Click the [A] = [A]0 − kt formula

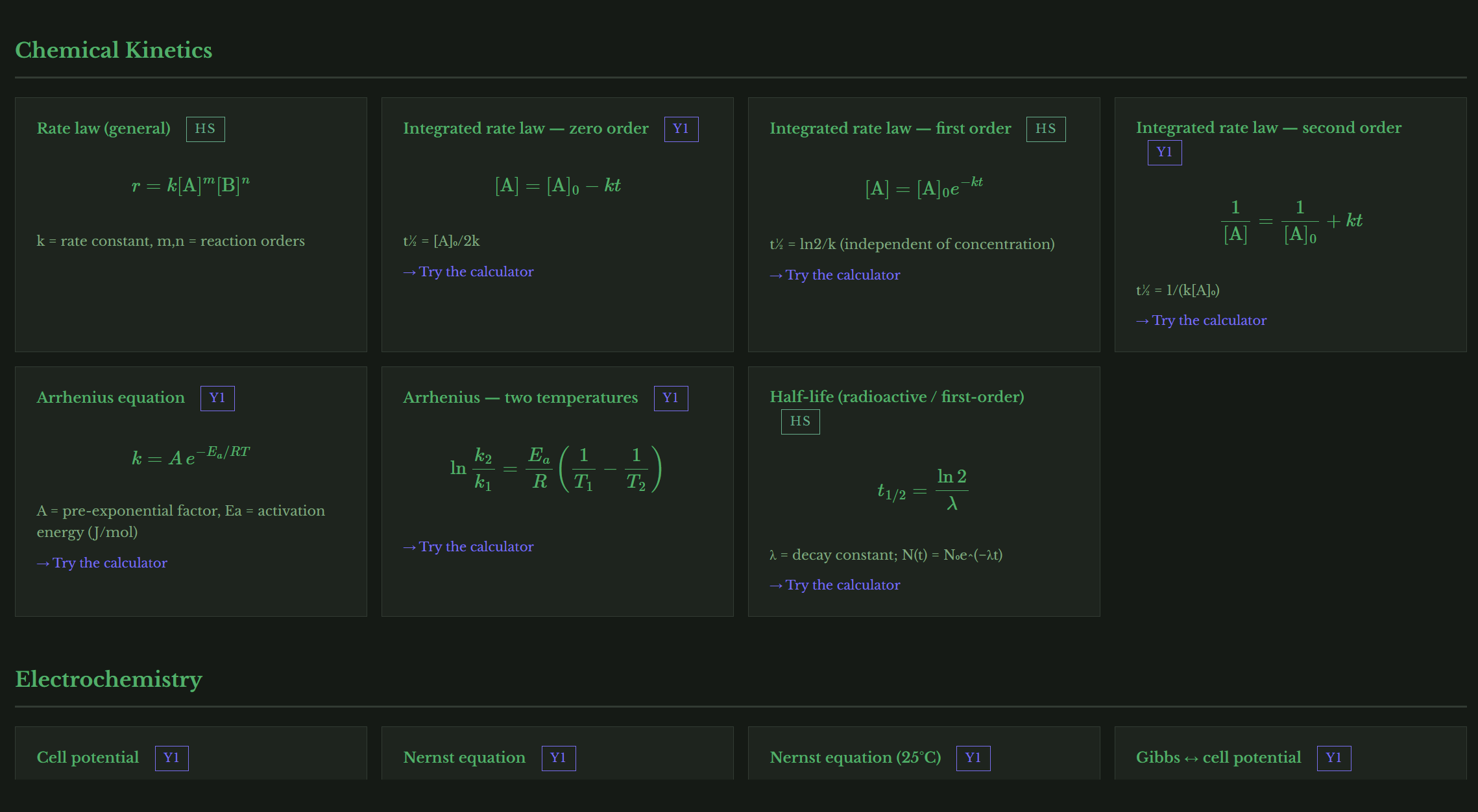click(557, 186)
